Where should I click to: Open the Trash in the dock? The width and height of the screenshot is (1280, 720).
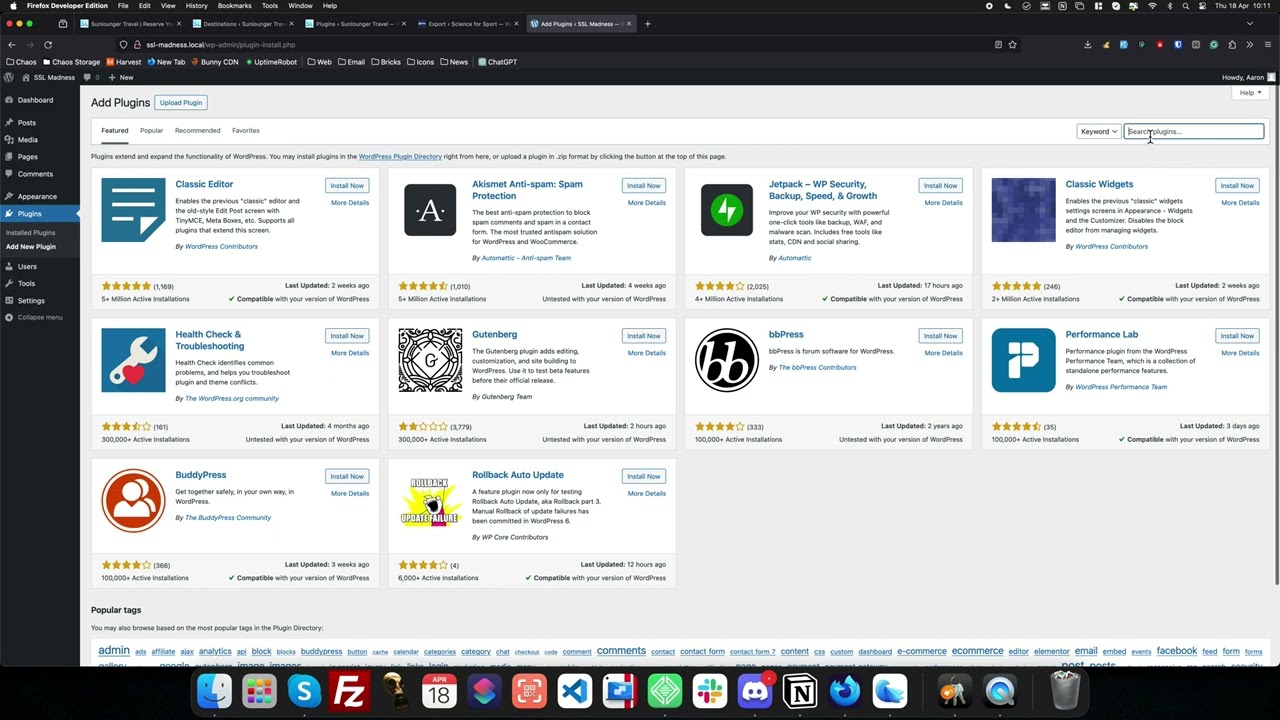(x=1065, y=691)
